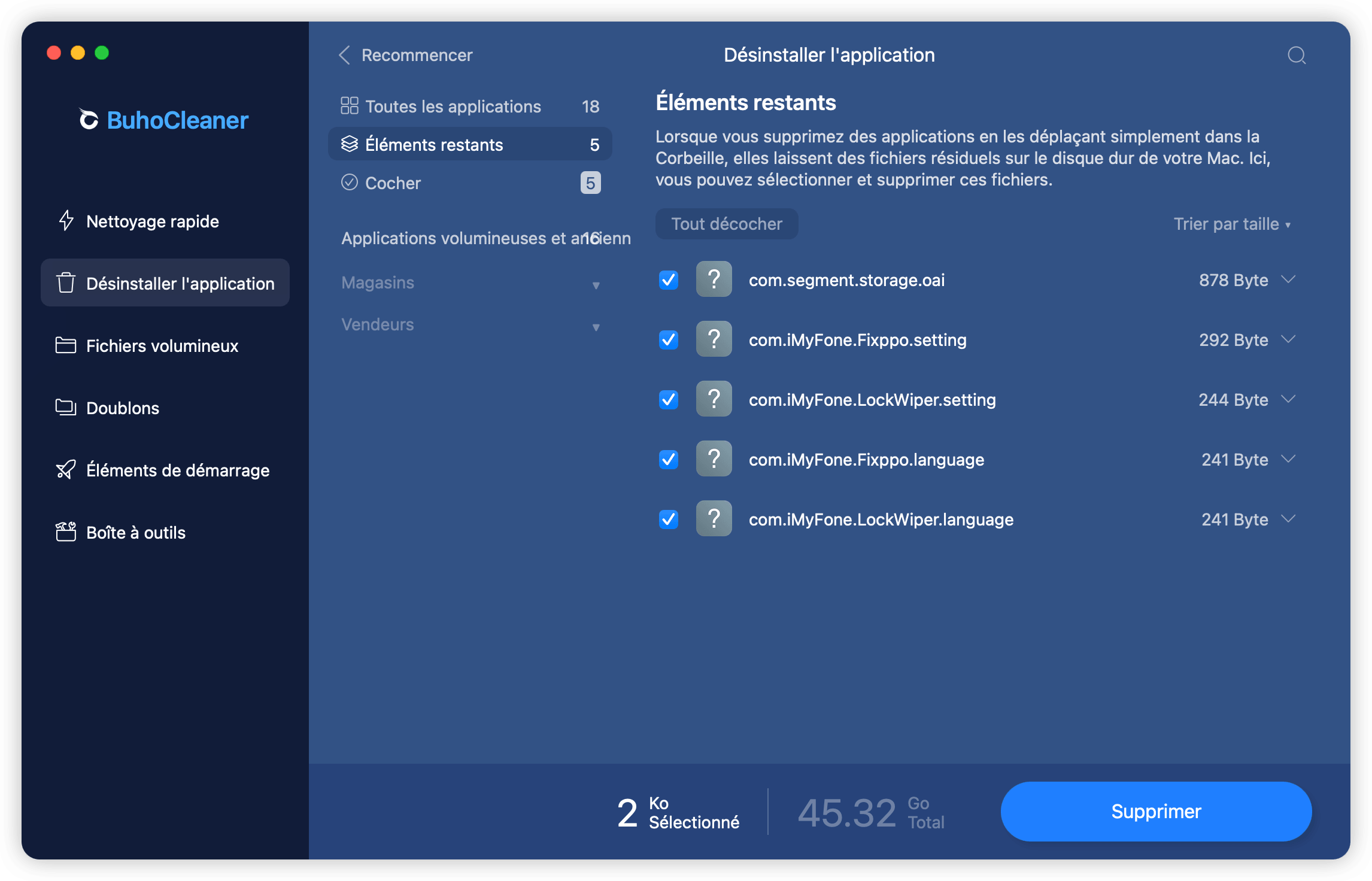Screen dimensions: 1372x881
Task: Click the Doublons duplicate icon
Action: point(66,408)
